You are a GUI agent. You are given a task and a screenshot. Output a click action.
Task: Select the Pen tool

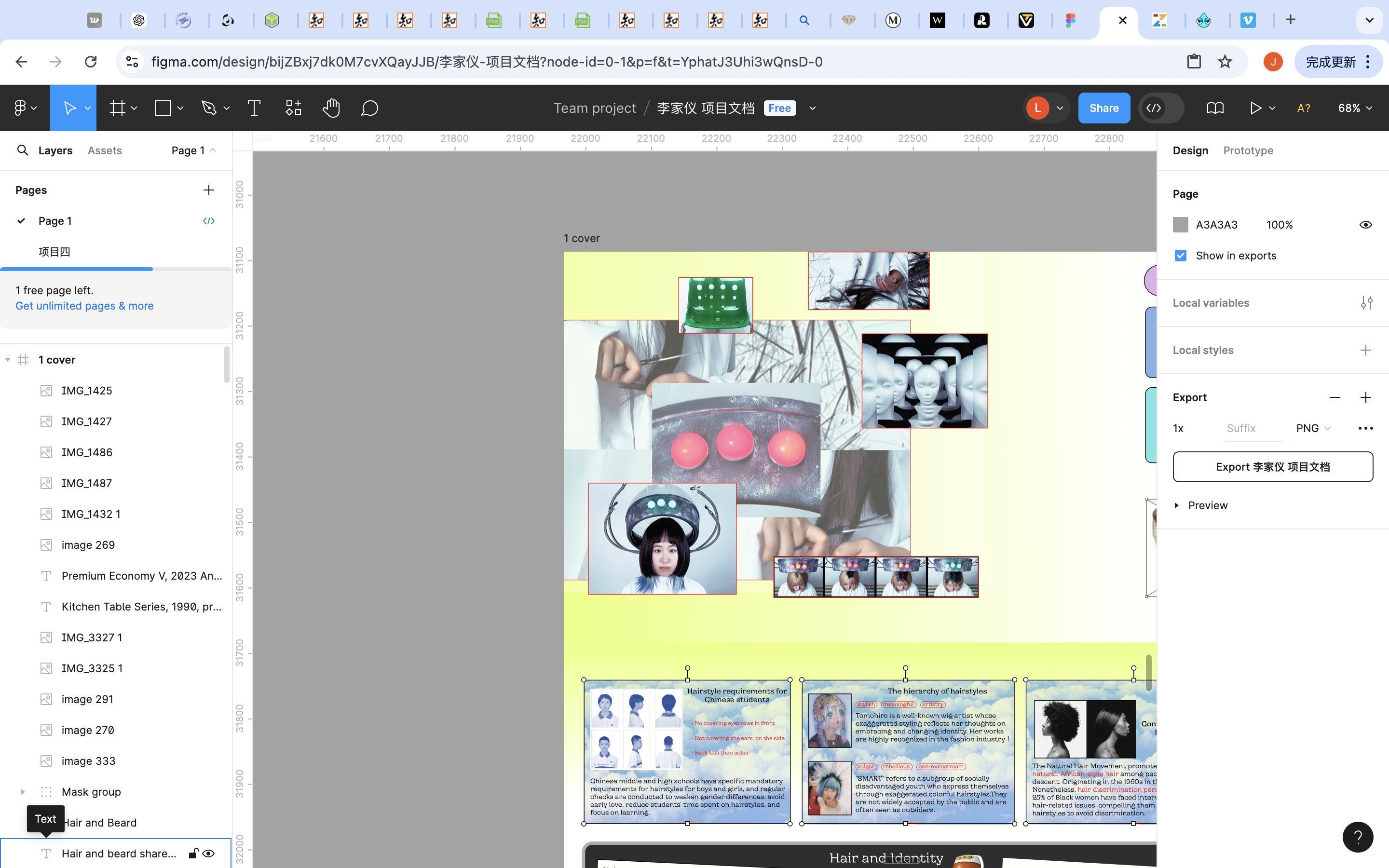coord(209,108)
